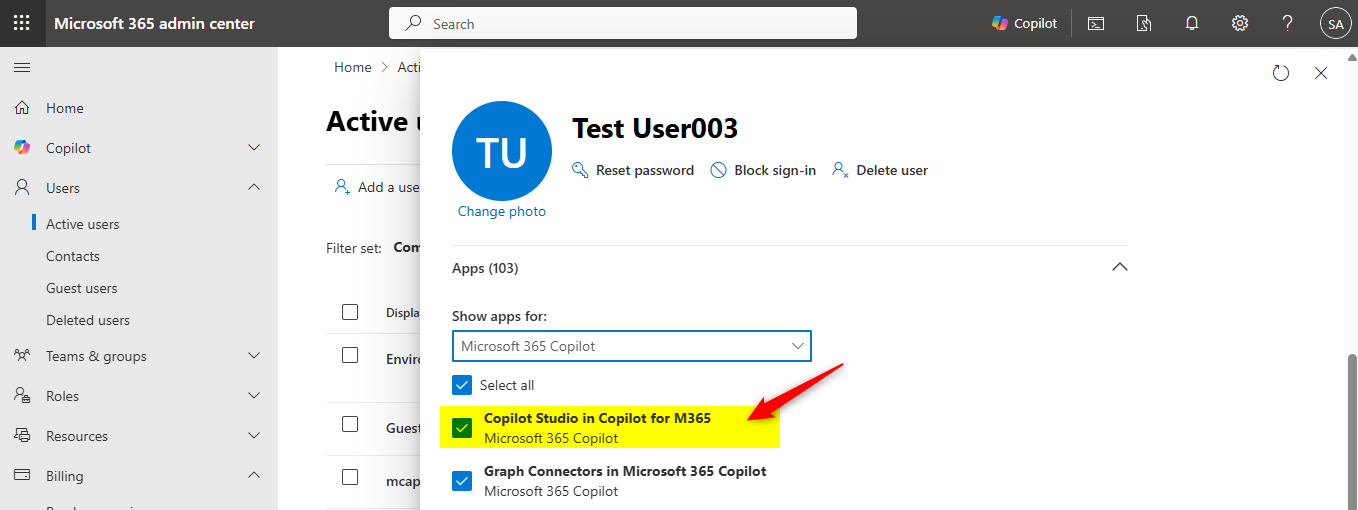The height and width of the screenshot is (510, 1358).
Task: Click Reset password for Test User003
Action: coord(633,170)
